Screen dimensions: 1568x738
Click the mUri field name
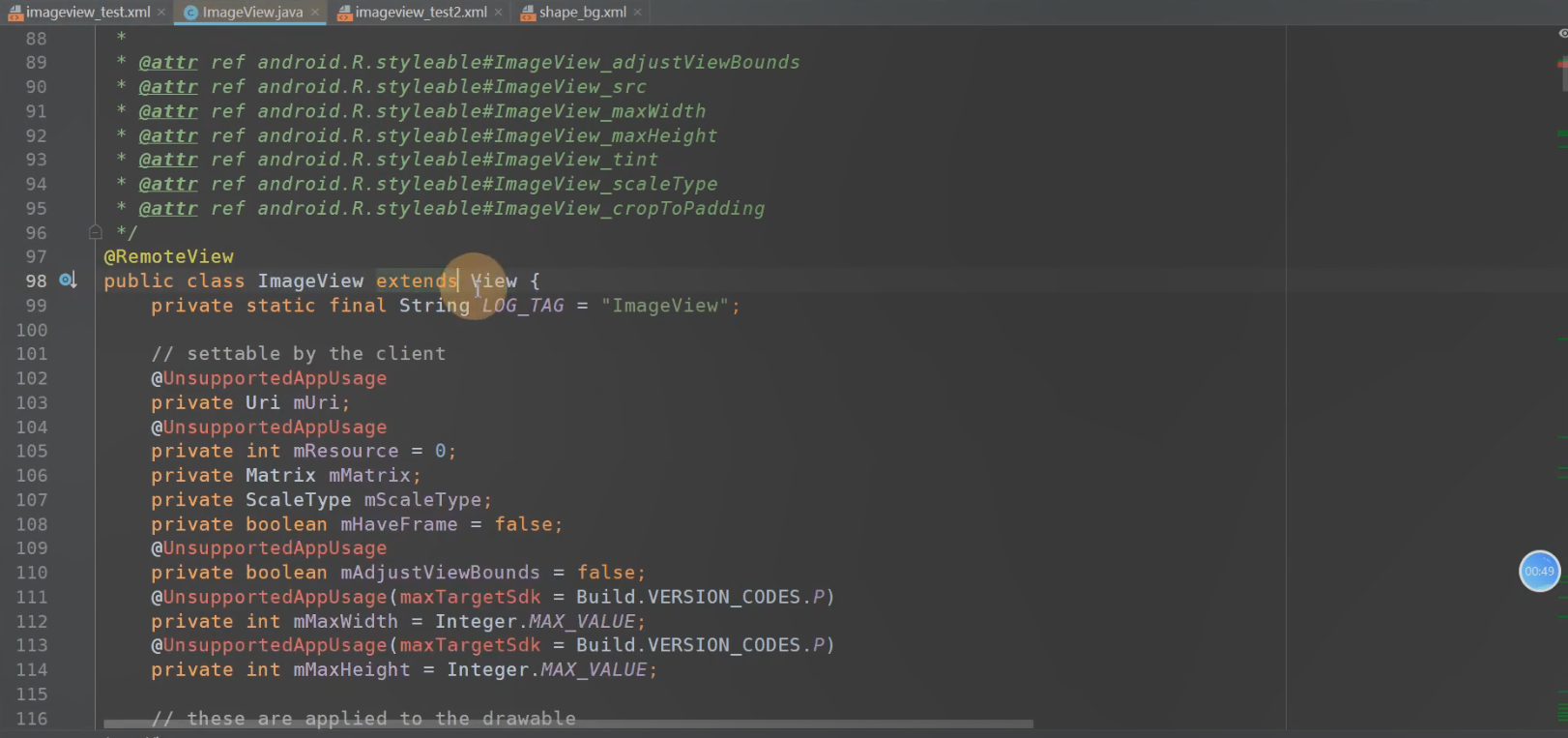coord(317,402)
